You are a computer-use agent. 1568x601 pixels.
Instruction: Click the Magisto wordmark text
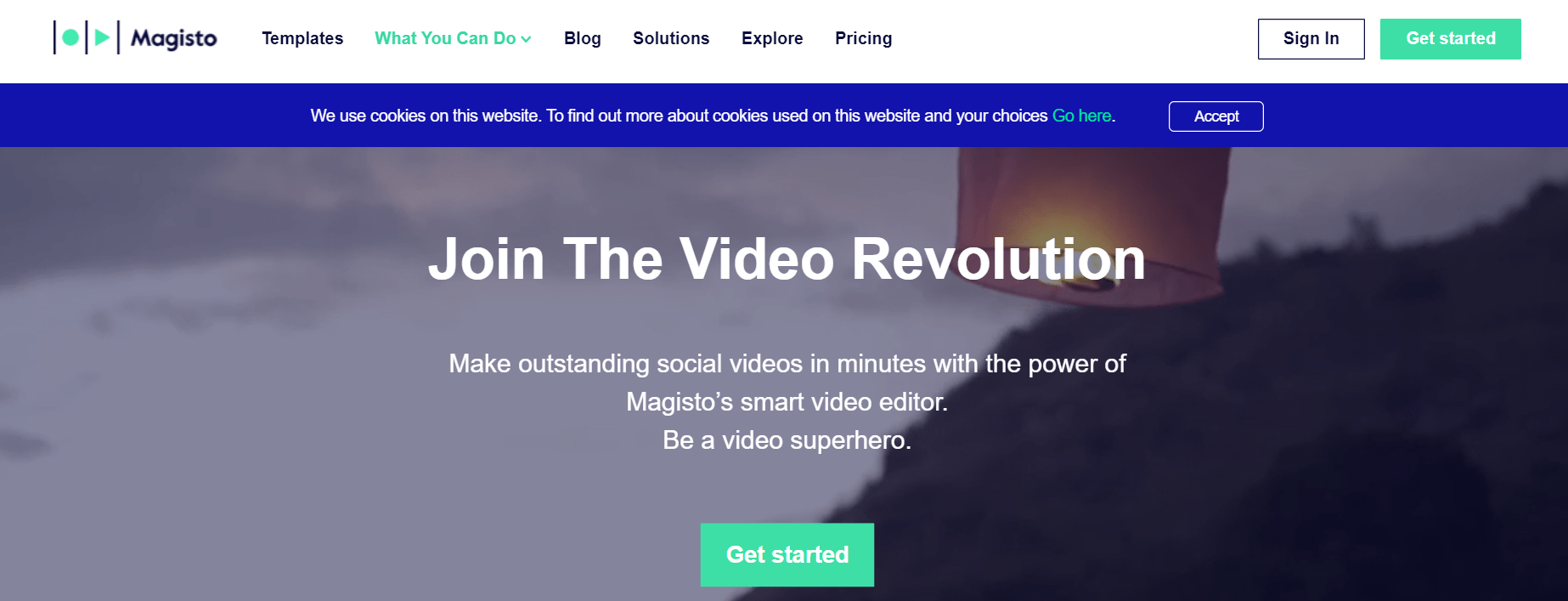tap(174, 38)
